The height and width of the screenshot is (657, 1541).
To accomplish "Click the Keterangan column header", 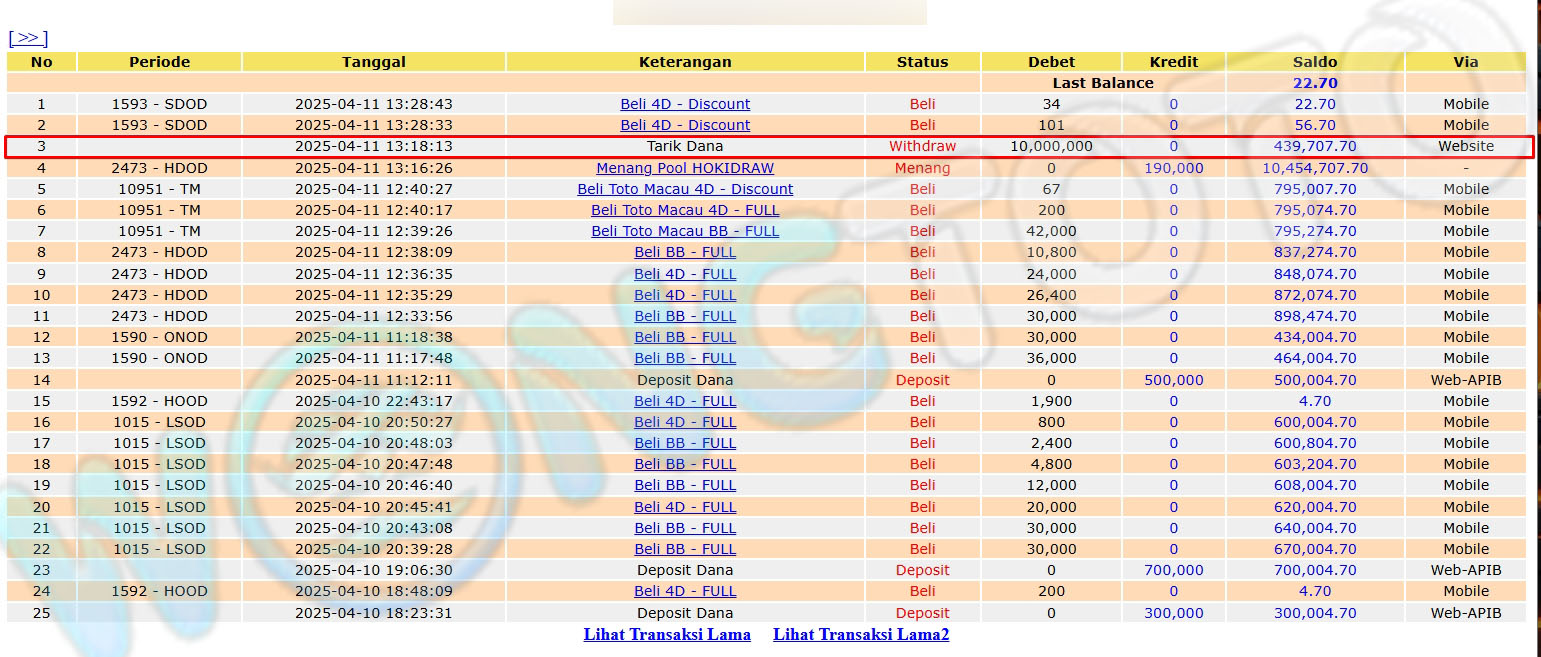I will [x=685, y=62].
